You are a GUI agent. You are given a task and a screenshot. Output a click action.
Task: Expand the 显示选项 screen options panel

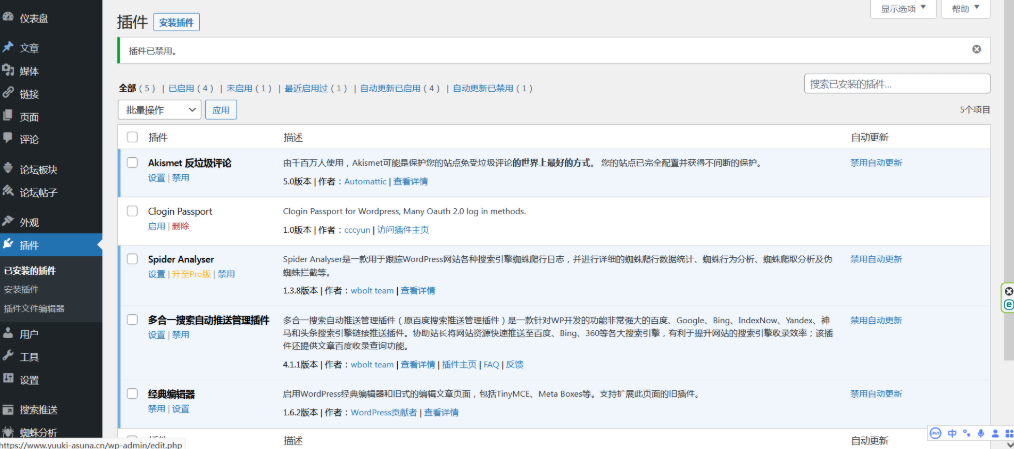point(903,9)
